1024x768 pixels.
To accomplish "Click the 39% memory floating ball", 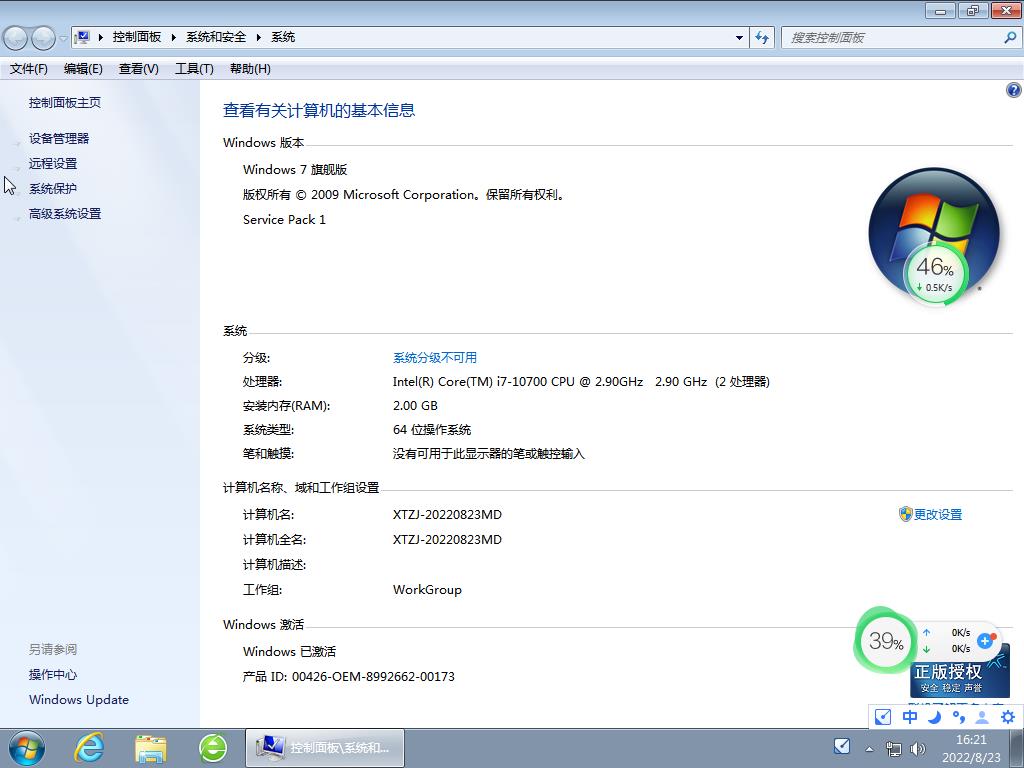I will [x=886, y=641].
